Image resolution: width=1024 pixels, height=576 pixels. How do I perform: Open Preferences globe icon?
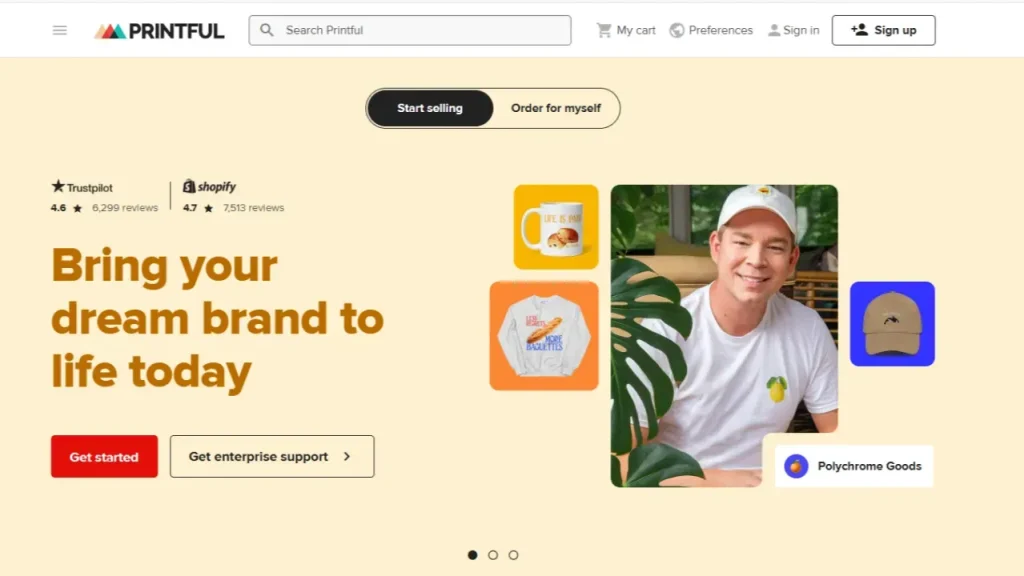(x=677, y=30)
